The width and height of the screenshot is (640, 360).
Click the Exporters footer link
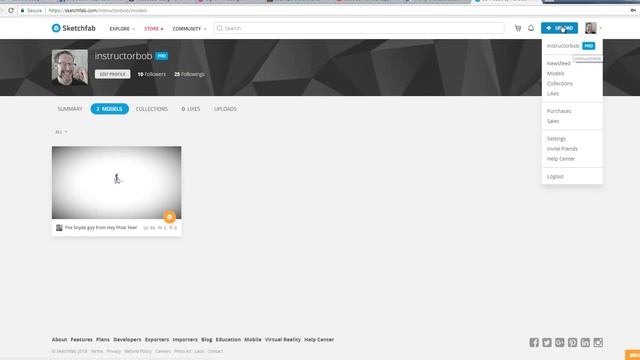point(157,340)
